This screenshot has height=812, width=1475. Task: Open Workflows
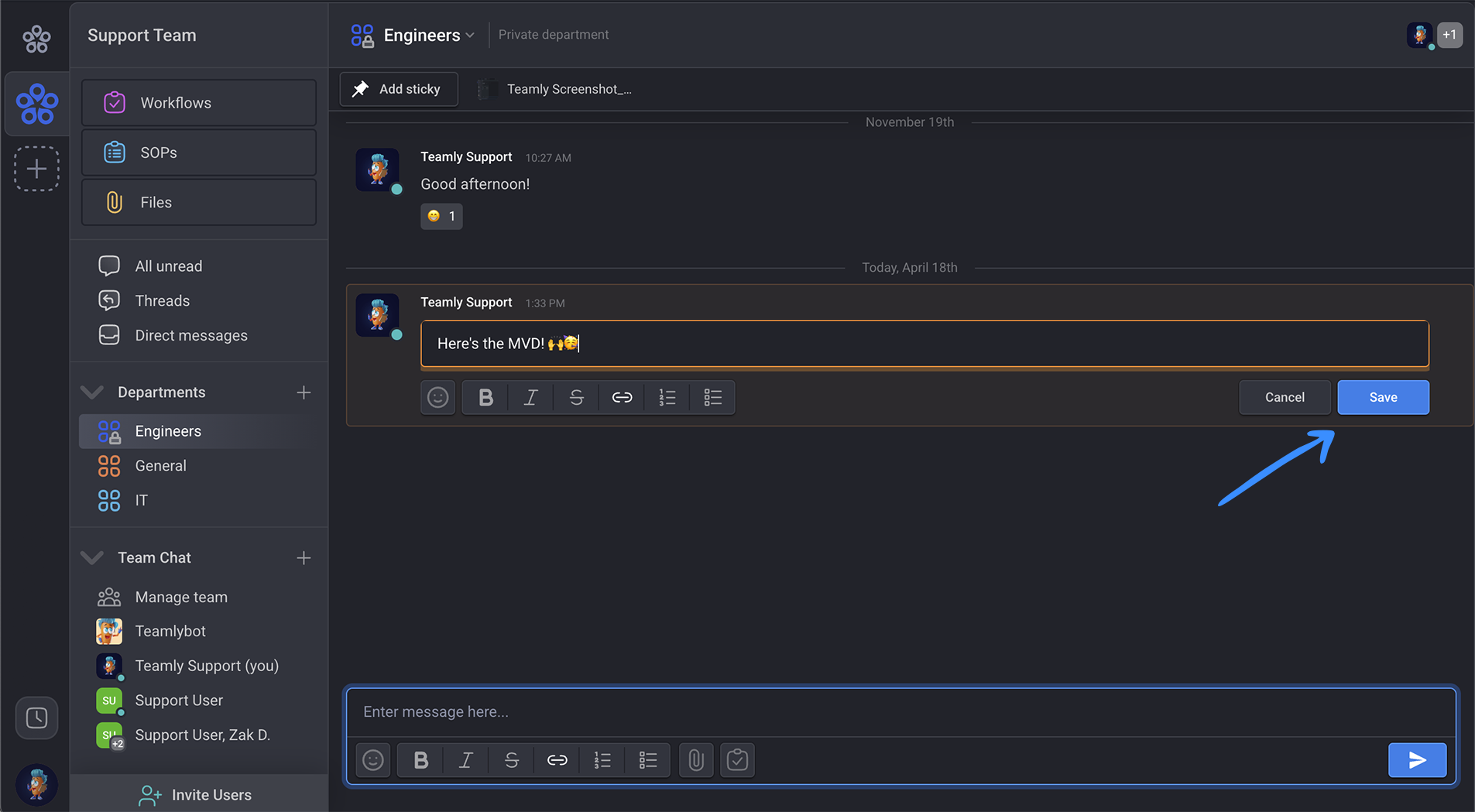pos(199,103)
